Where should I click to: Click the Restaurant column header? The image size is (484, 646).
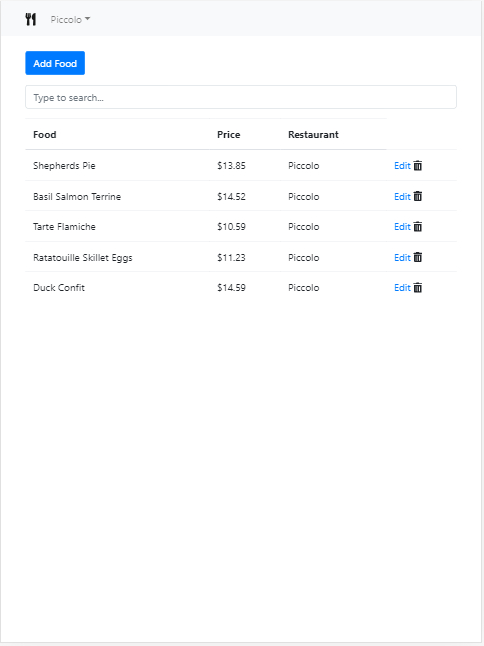pos(313,135)
